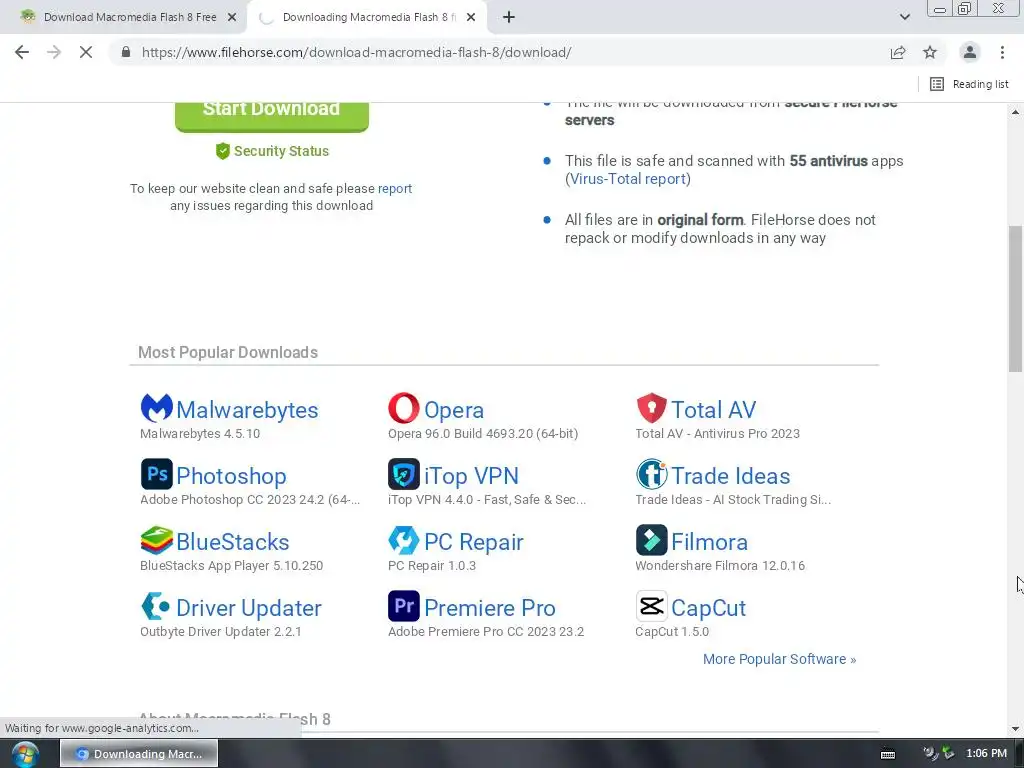Screen dimensions: 1024x768
Task: Open the Malwarebytes download link
Action: point(247,410)
